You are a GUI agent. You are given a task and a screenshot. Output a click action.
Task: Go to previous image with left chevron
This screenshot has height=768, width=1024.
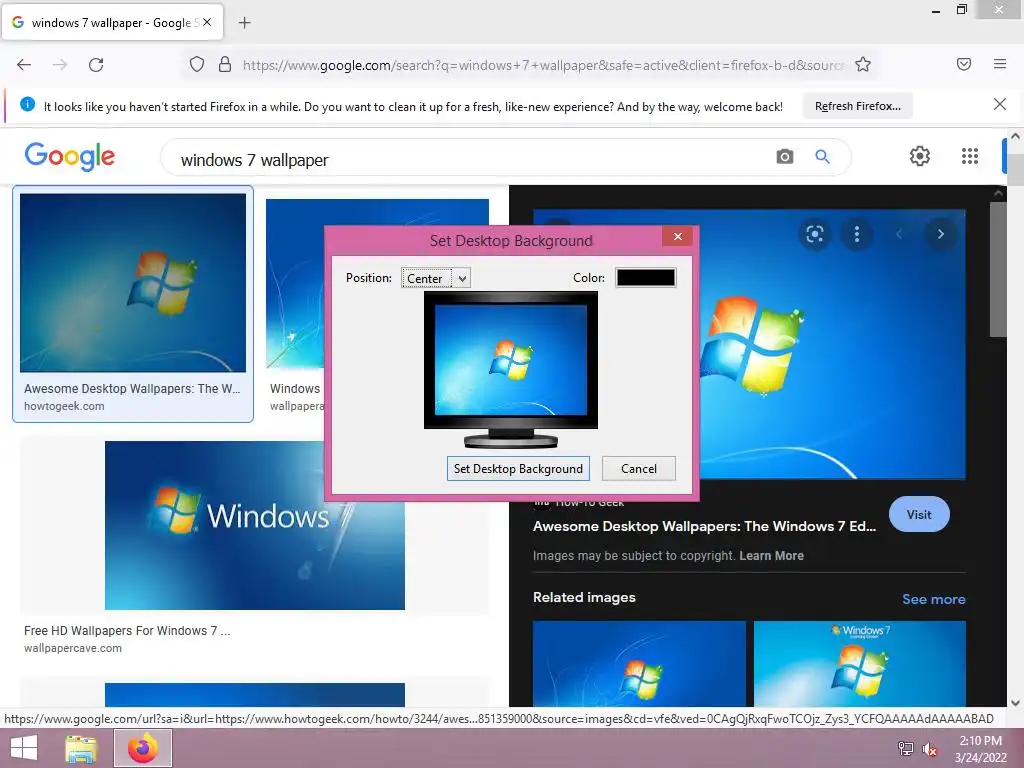coord(899,234)
